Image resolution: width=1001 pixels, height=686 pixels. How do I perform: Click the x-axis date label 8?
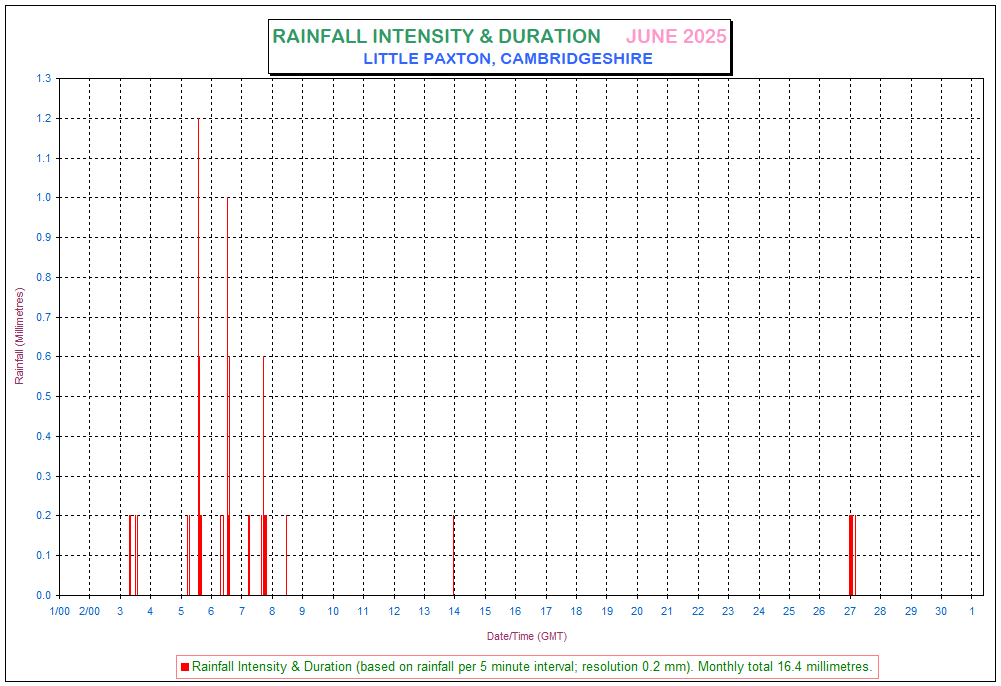tap(272, 611)
